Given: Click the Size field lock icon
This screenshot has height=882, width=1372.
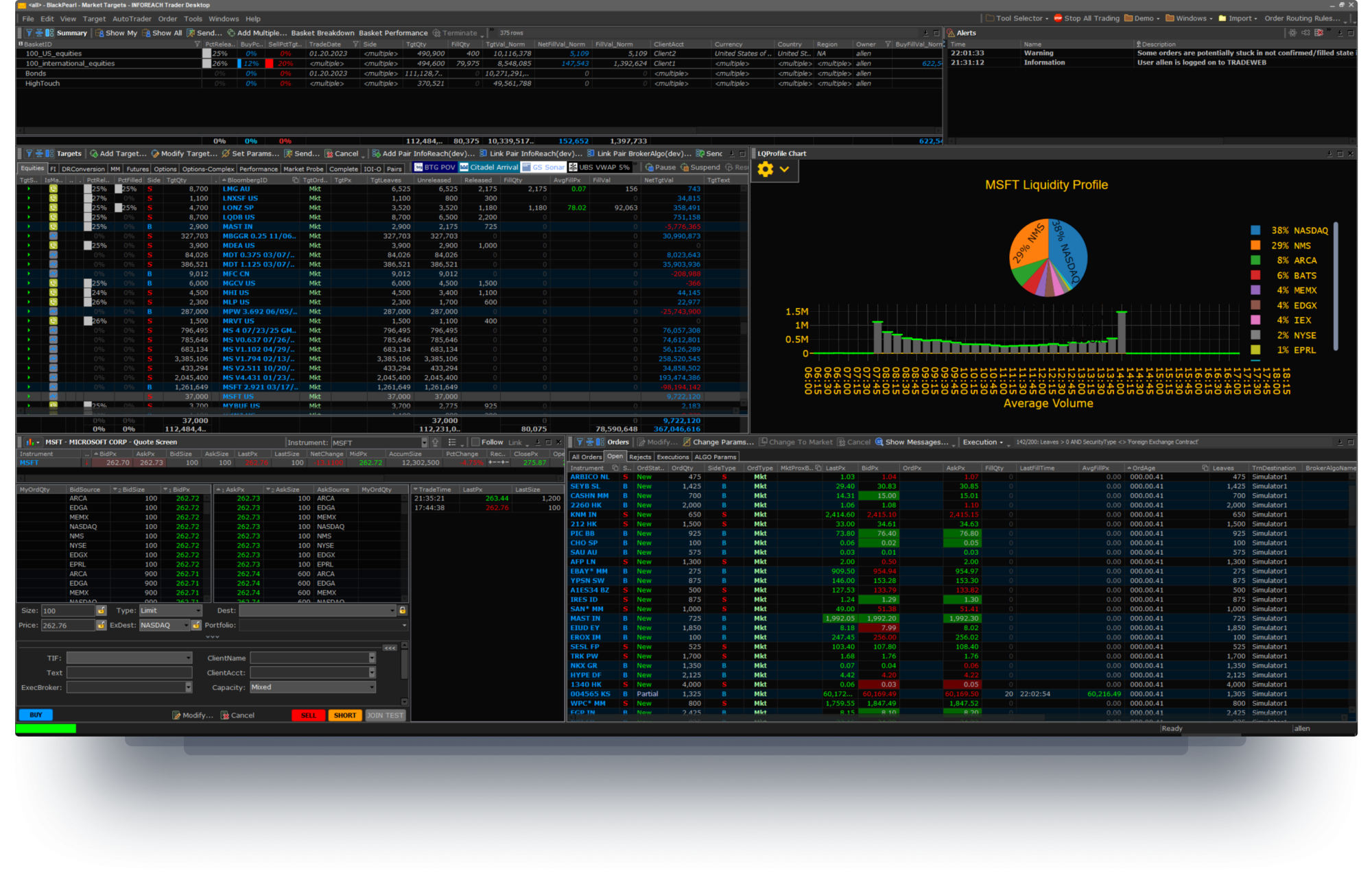Looking at the screenshot, I should [102, 610].
